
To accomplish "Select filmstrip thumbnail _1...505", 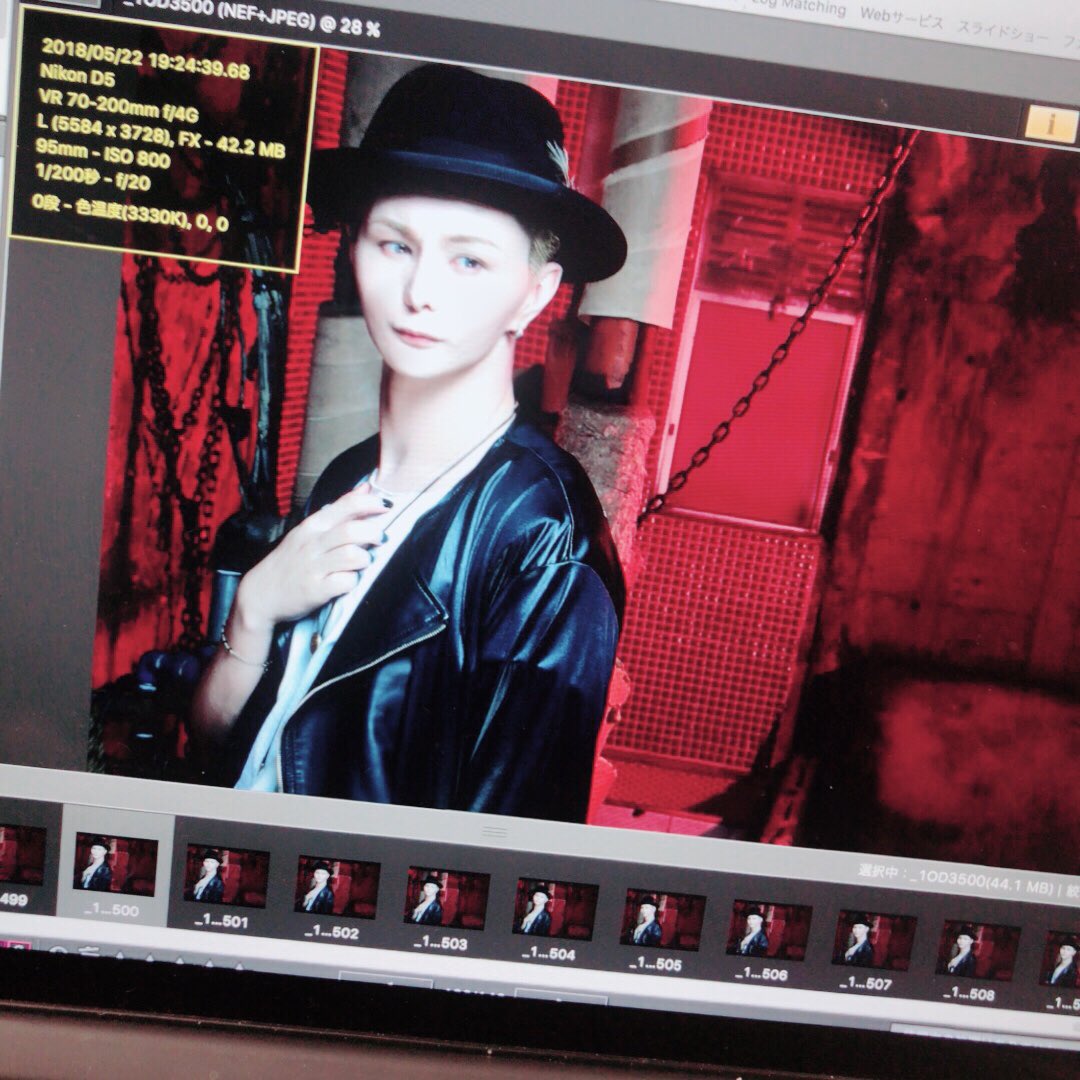I will 663,920.
